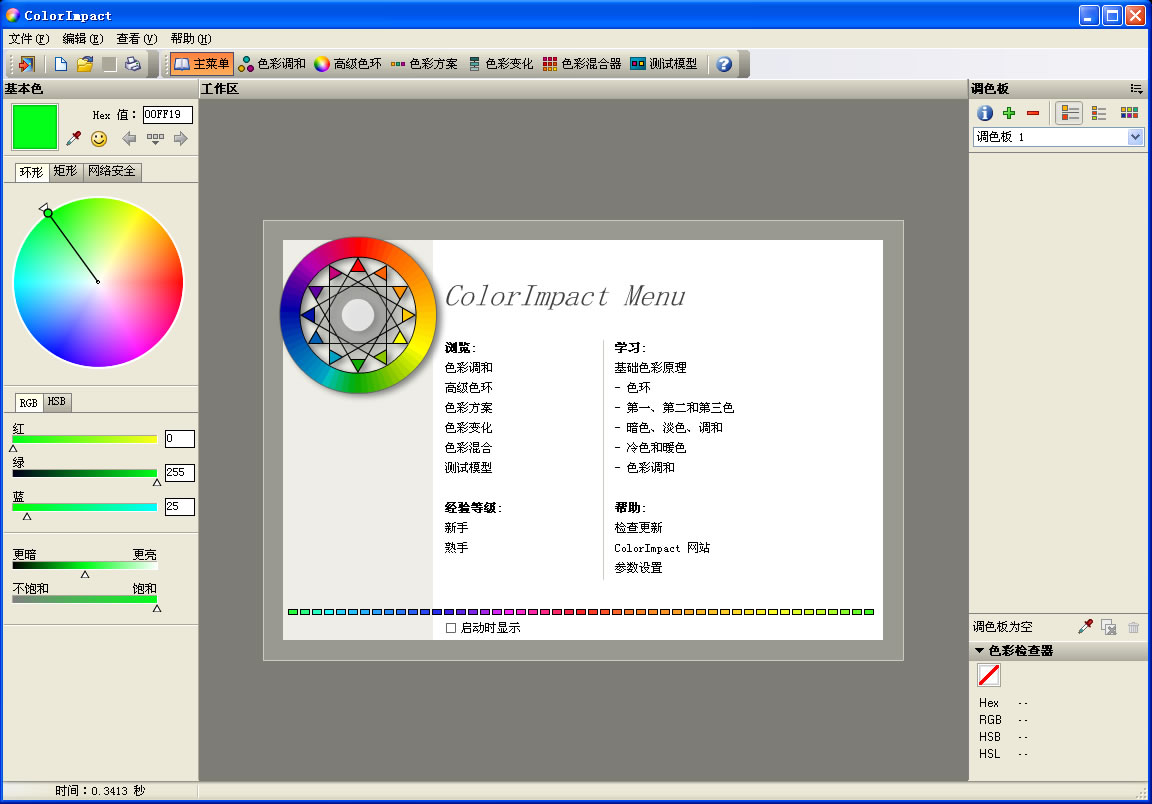Open the 查看 View menu
Image resolution: width=1152 pixels, height=804 pixels.
click(x=137, y=39)
